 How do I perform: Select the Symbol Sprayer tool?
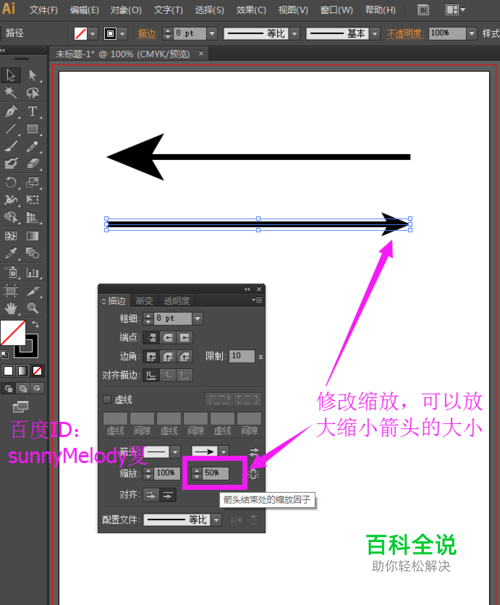pyautogui.click(x=11, y=272)
